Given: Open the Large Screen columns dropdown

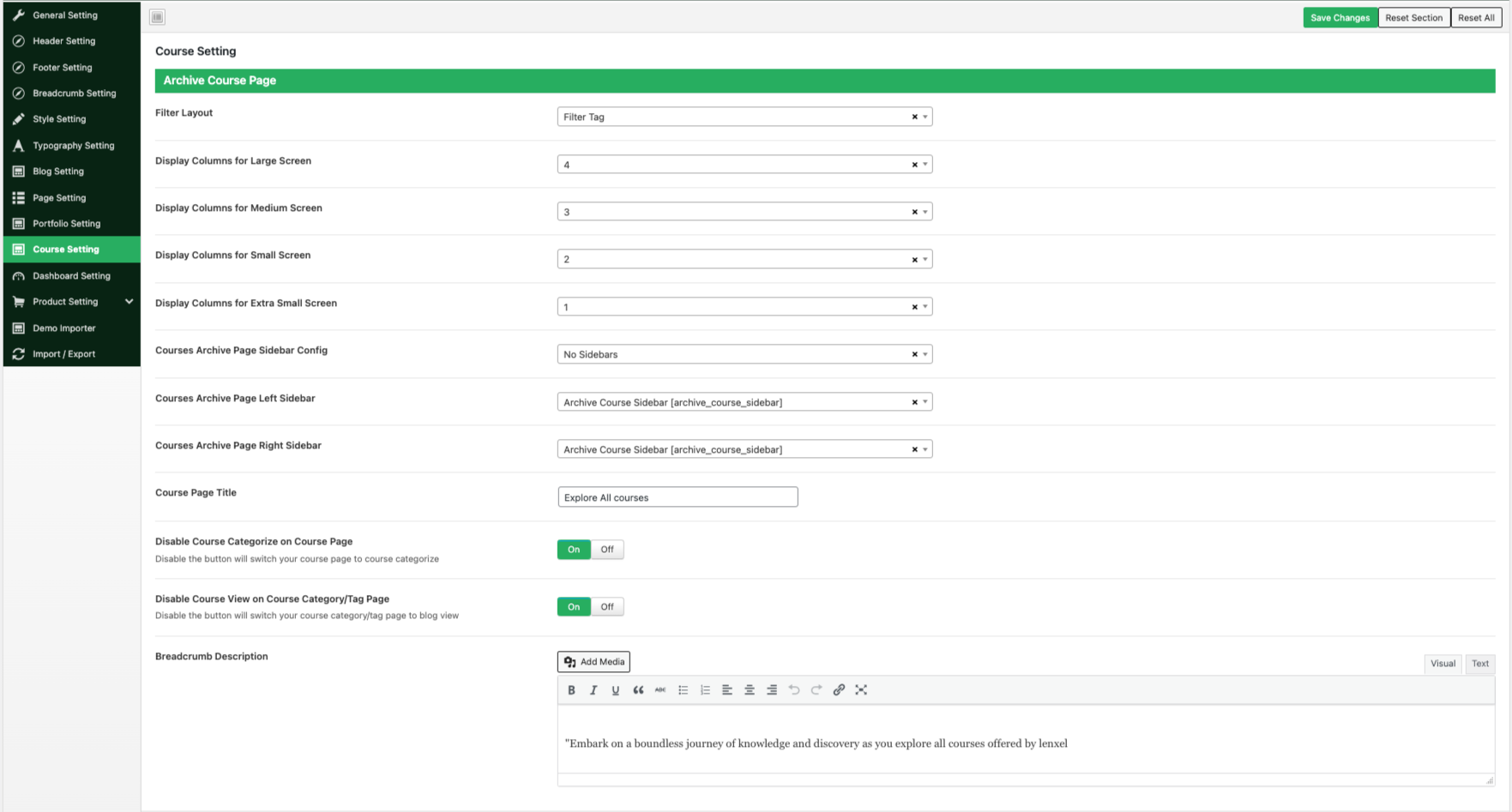Looking at the screenshot, I should pos(744,165).
